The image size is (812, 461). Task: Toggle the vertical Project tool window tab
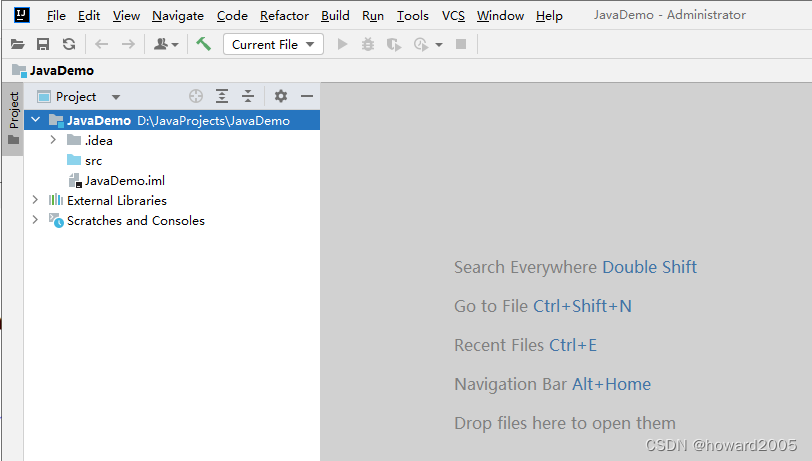(13, 119)
